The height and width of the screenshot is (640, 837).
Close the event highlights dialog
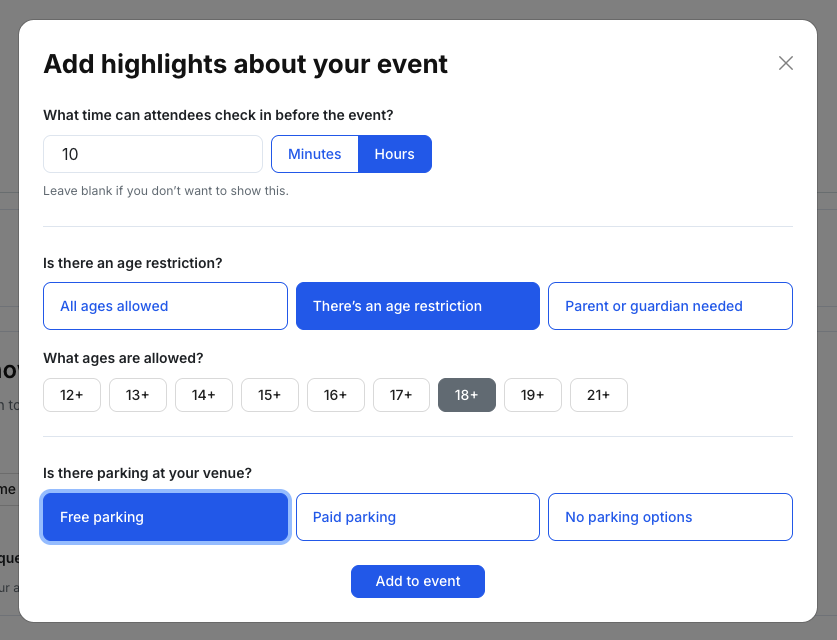point(786,63)
